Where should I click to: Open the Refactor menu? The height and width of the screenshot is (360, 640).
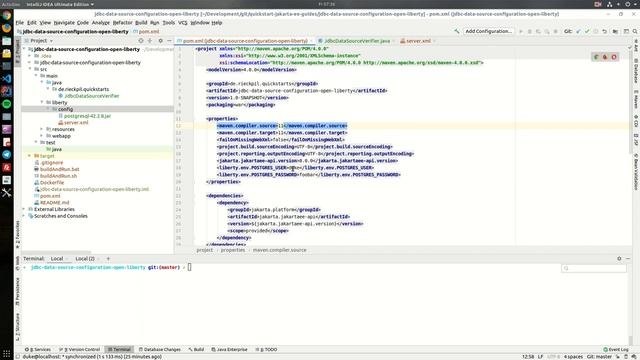122,22
